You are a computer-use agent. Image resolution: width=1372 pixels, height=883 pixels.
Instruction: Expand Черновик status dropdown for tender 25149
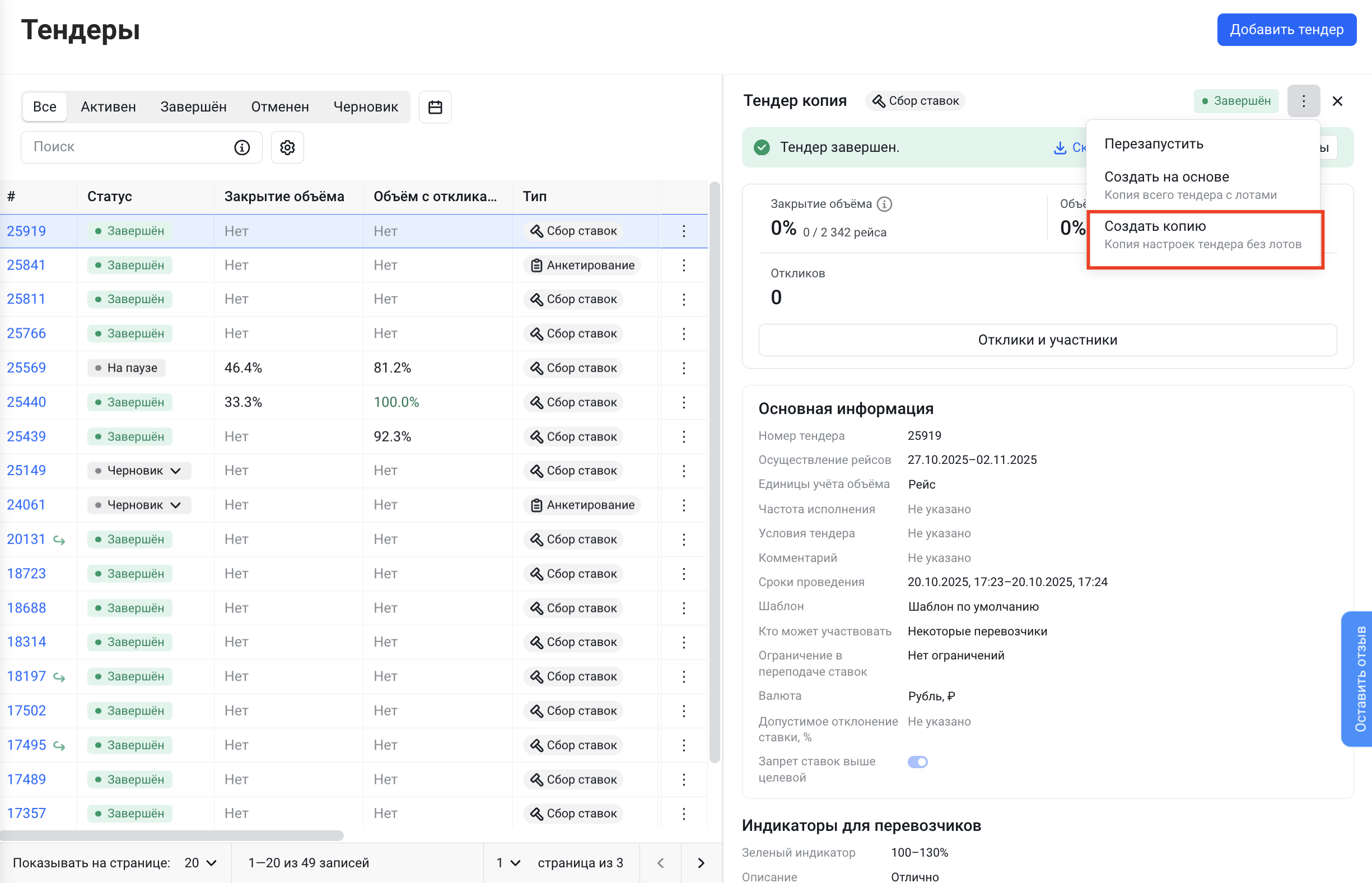click(x=175, y=471)
